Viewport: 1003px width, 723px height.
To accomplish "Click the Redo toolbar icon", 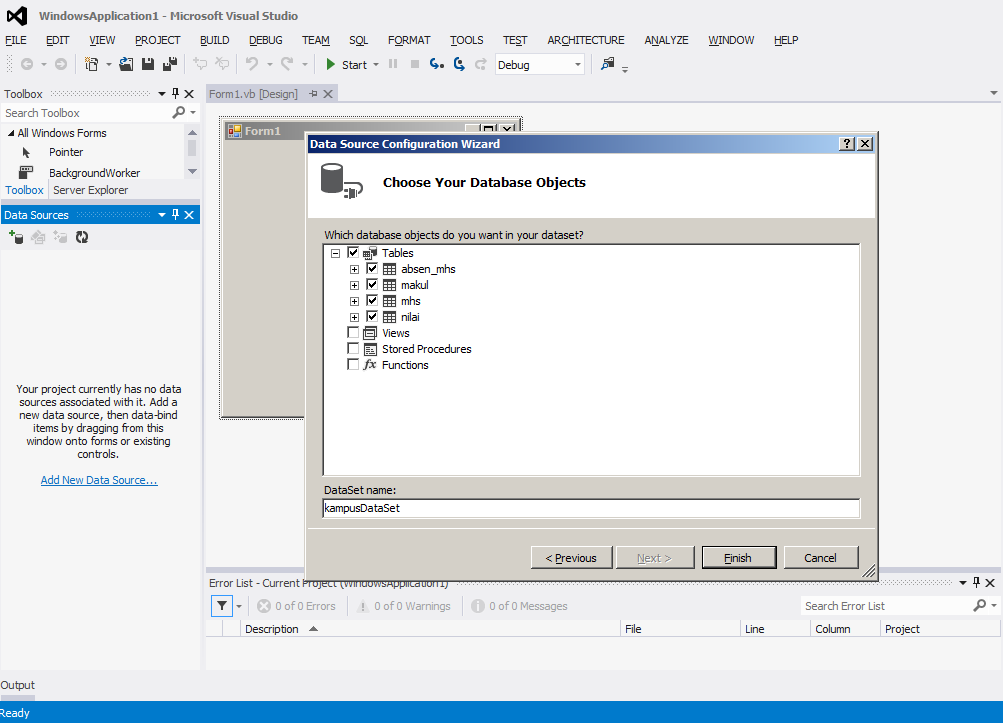I will pos(287,64).
